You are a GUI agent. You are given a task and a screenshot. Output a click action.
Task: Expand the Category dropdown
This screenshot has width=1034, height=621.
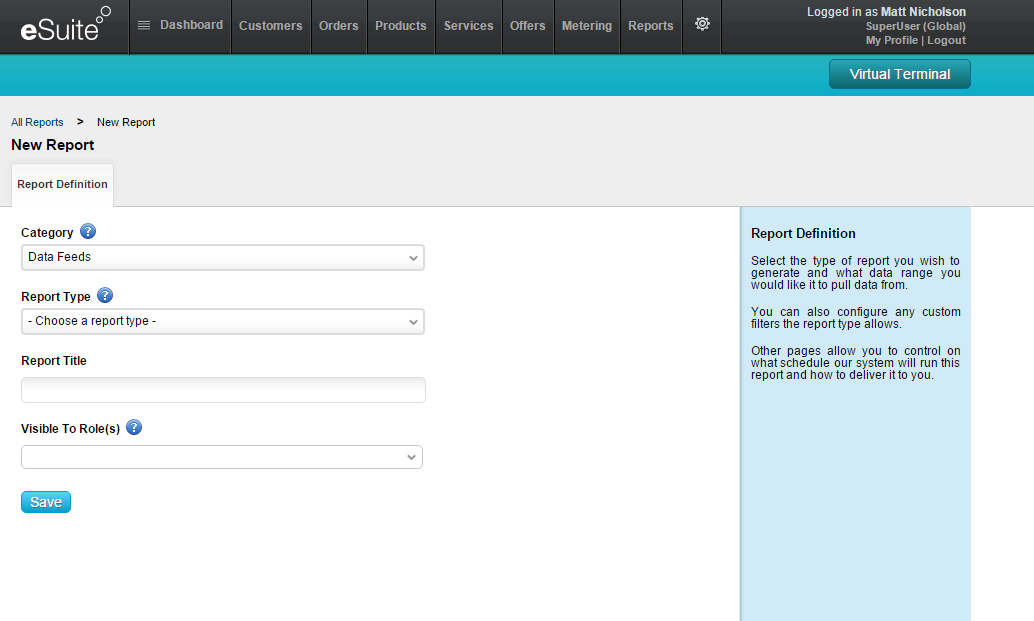pos(222,258)
